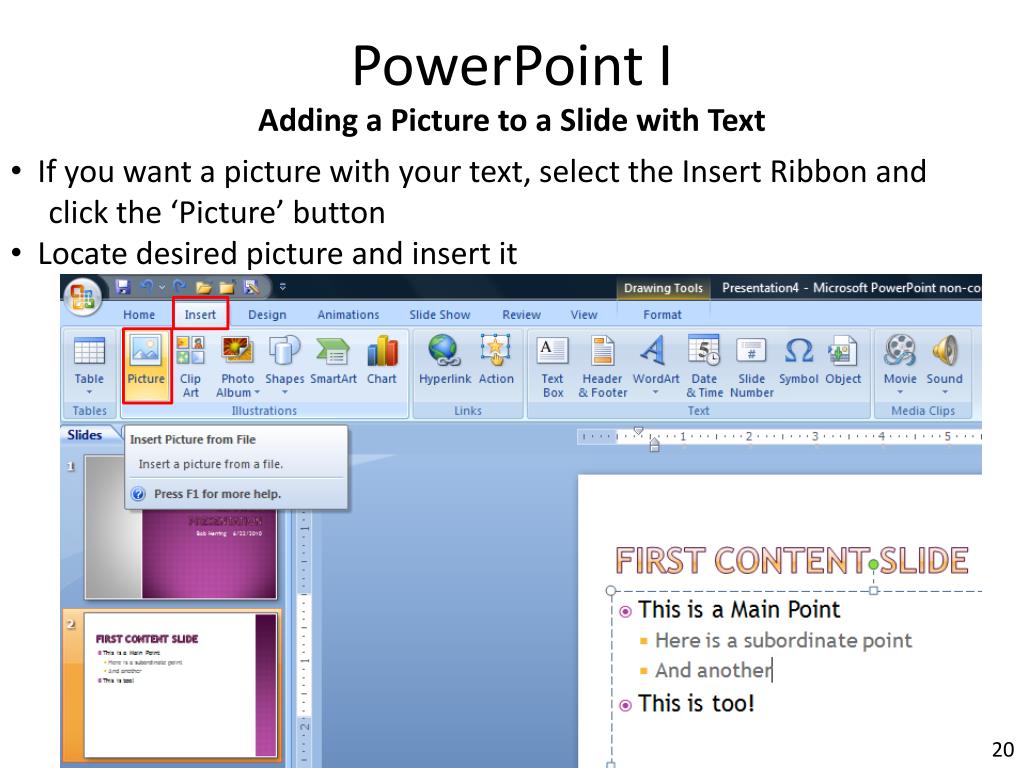
Task: Insert a Text Box
Action: 552,366
